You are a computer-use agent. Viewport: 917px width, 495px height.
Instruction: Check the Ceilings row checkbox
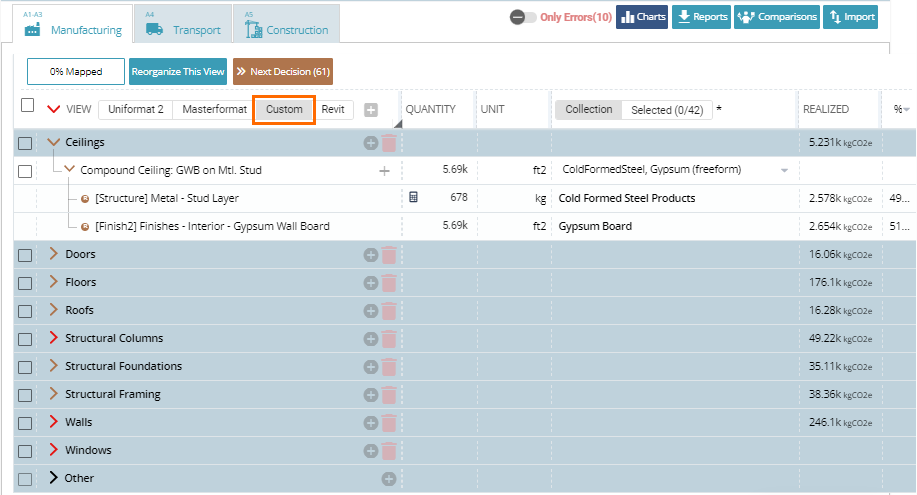(25, 143)
